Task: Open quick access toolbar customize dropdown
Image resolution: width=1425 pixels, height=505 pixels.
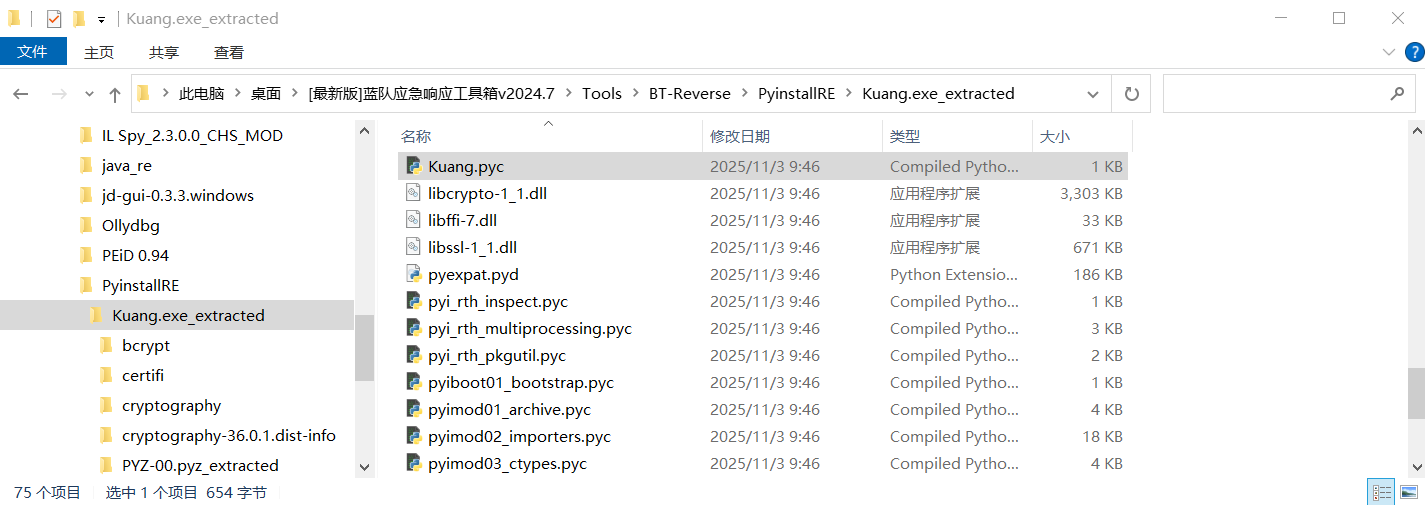Action: (101, 19)
